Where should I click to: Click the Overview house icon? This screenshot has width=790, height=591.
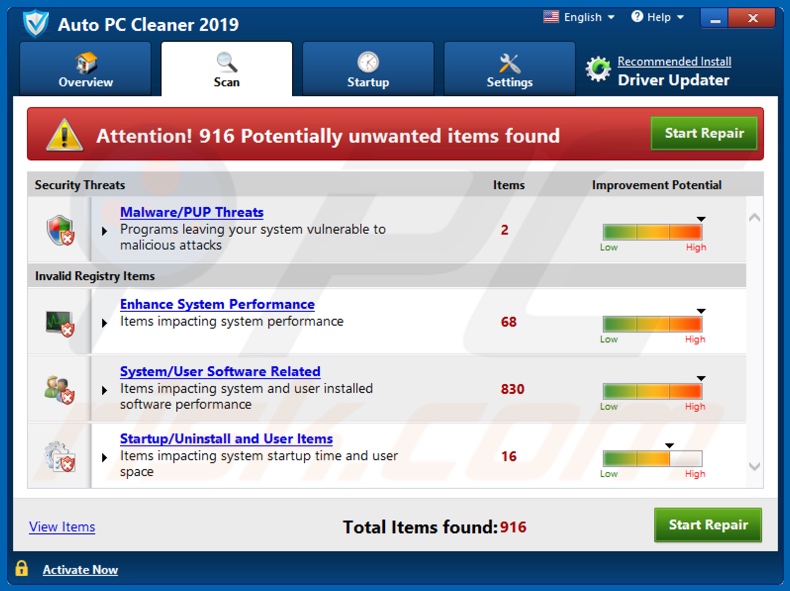pos(86,62)
